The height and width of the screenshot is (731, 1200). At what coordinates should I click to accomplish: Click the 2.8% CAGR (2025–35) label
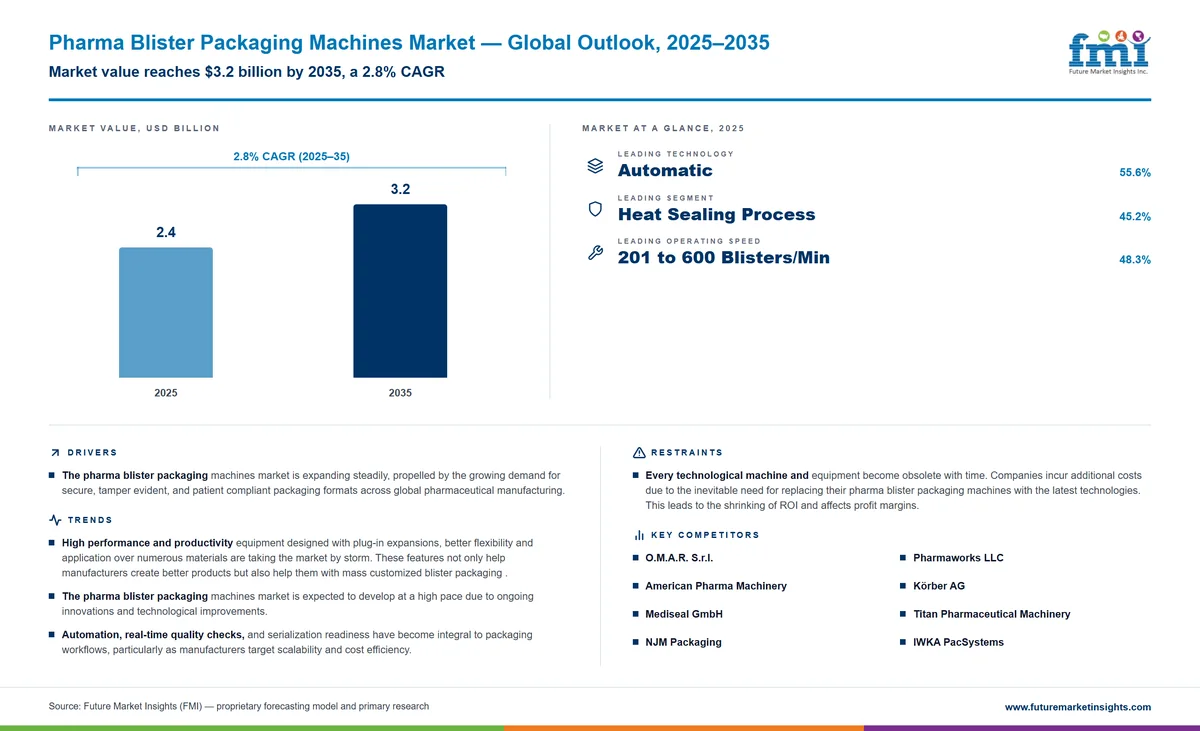pyautogui.click(x=291, y=157)
